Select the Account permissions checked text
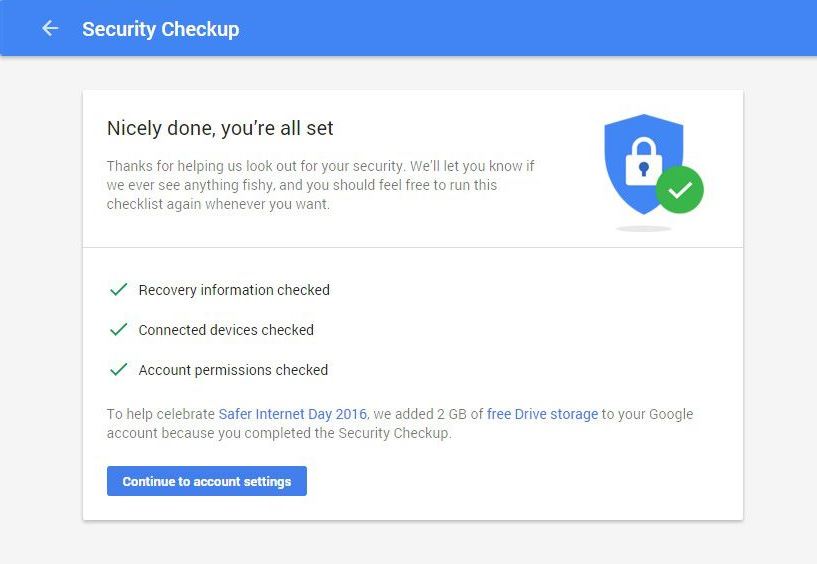The image size is (817, 564). coord(233,370)
